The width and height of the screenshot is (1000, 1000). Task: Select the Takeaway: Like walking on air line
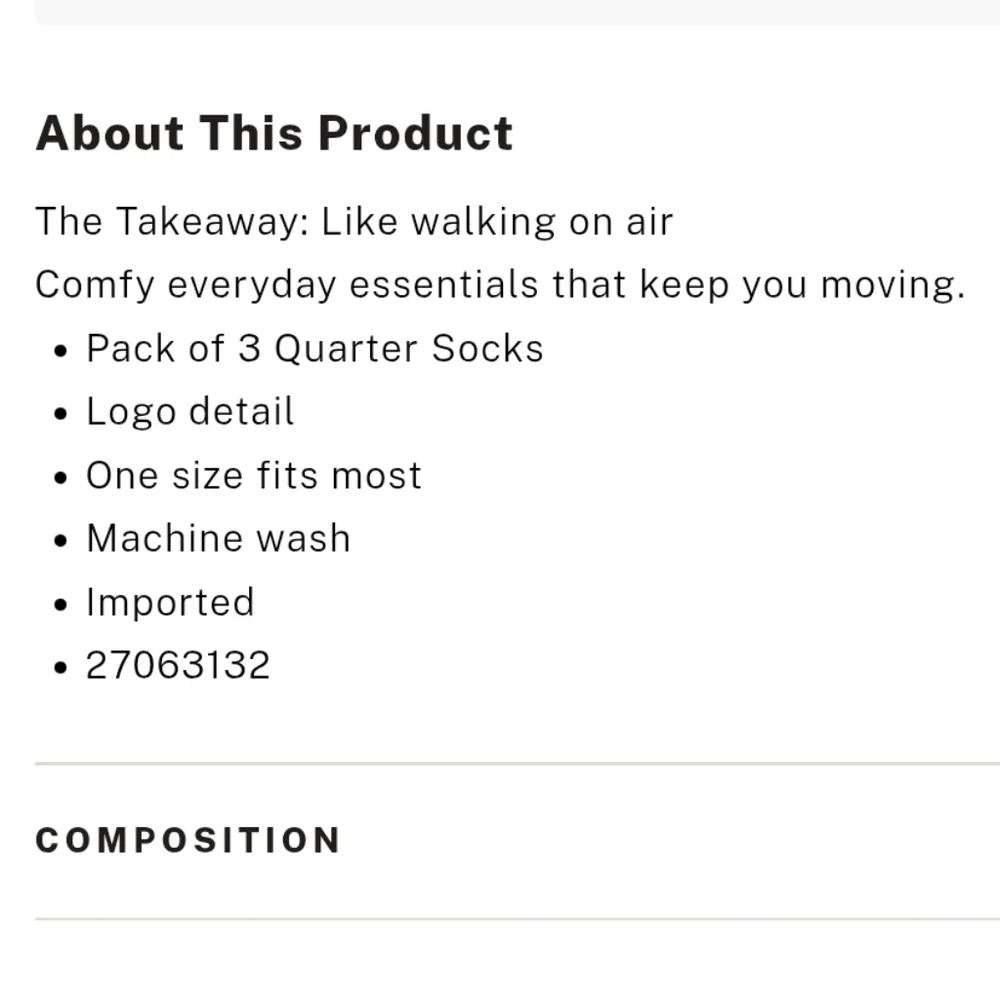pos(354,222)
